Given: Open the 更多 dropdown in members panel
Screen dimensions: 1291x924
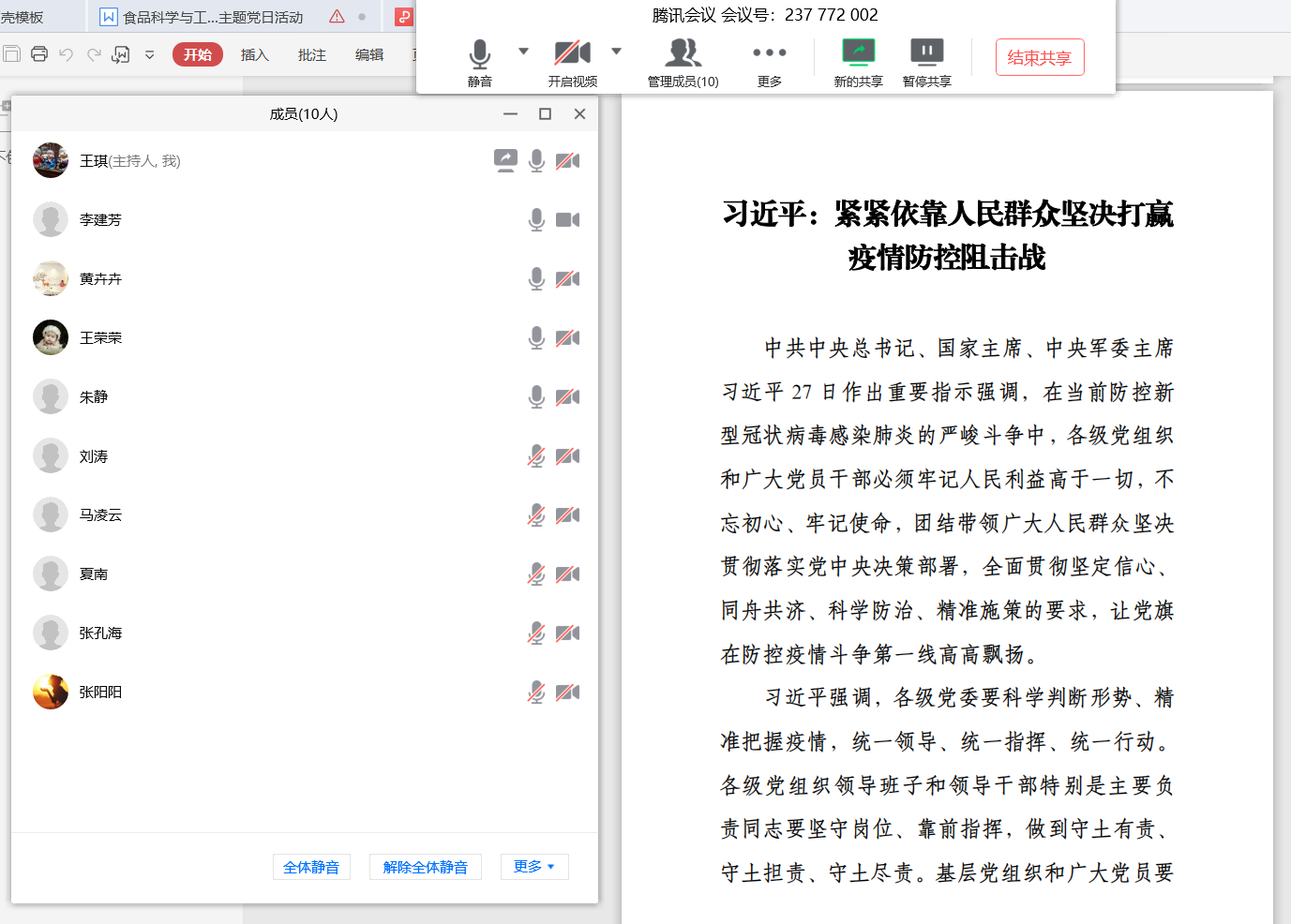Looking at the screenshot, I should click(533, 867).
